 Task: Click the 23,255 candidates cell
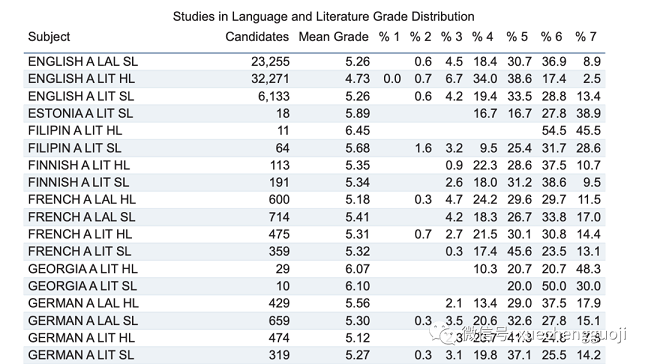point(270,62)
